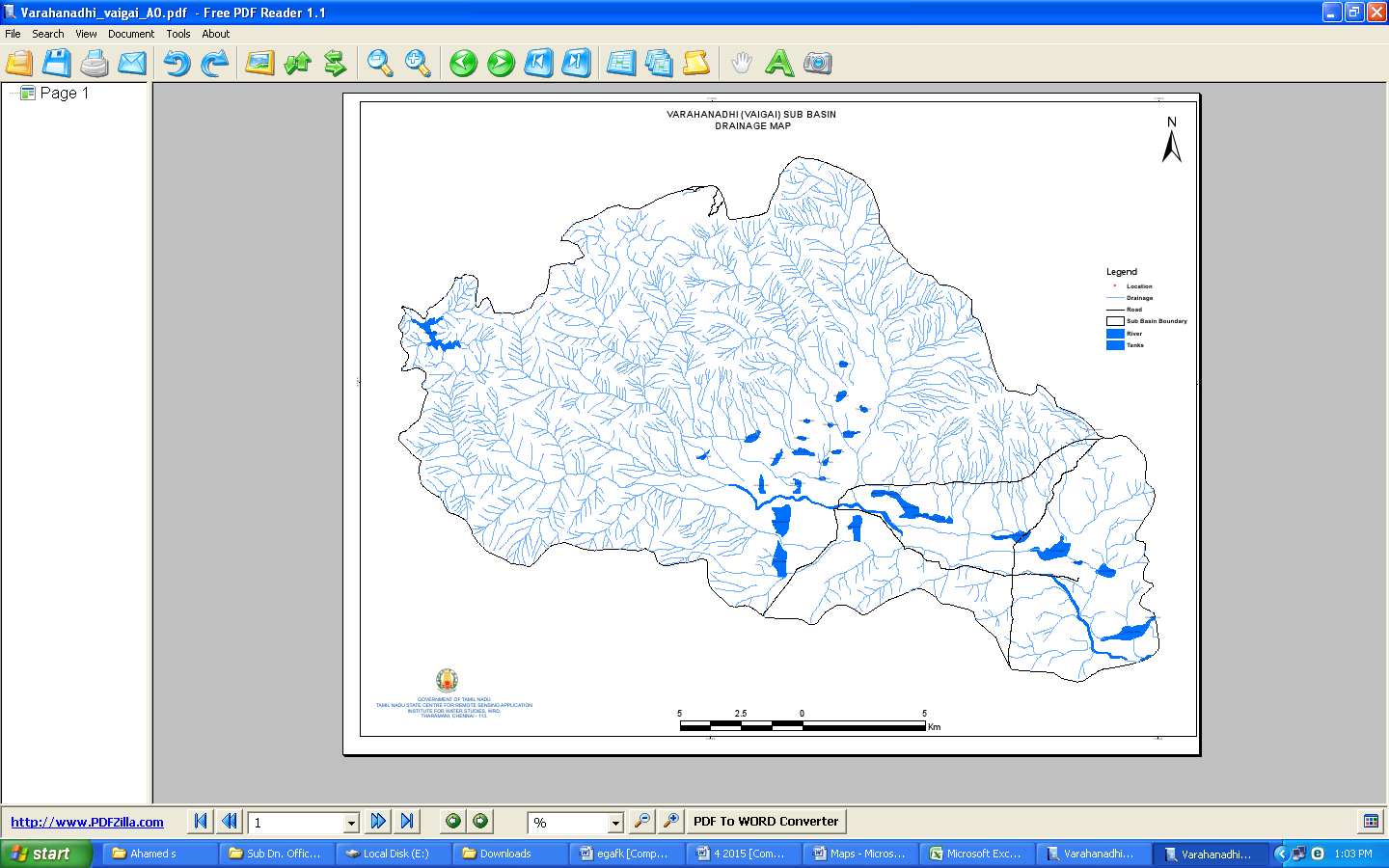
Task: Select the Hand pan tool
Action: pos(741,63)
